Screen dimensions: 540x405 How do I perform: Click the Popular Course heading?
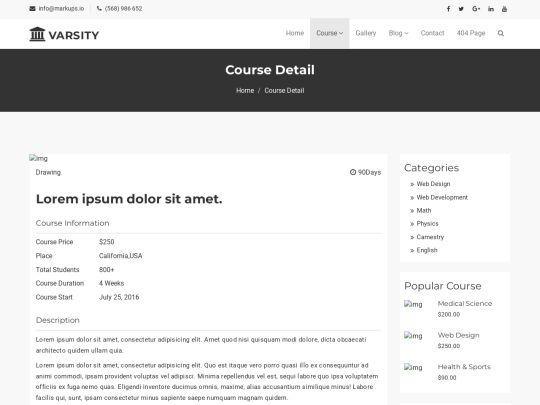click(x=443, y=286)
